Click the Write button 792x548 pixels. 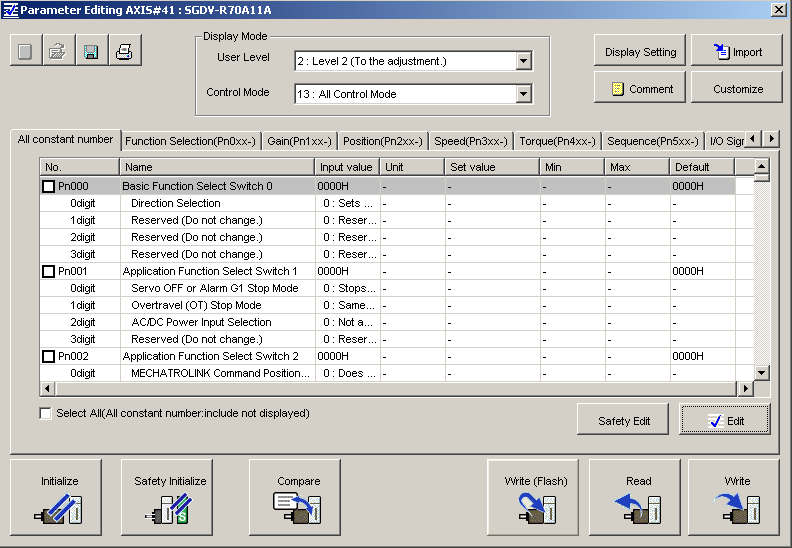tap(734, 497)
